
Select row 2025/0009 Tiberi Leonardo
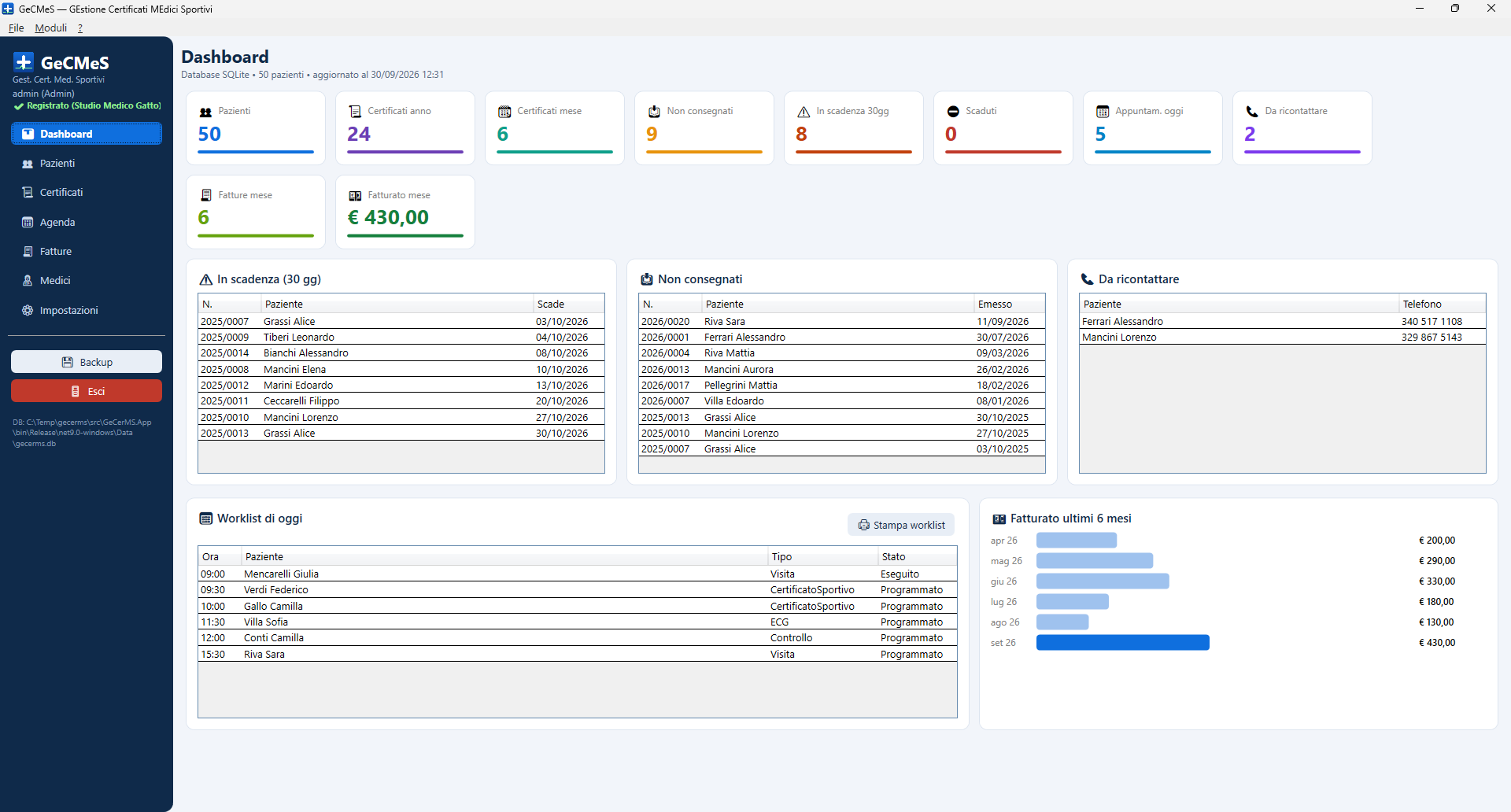tap(401, 338)
